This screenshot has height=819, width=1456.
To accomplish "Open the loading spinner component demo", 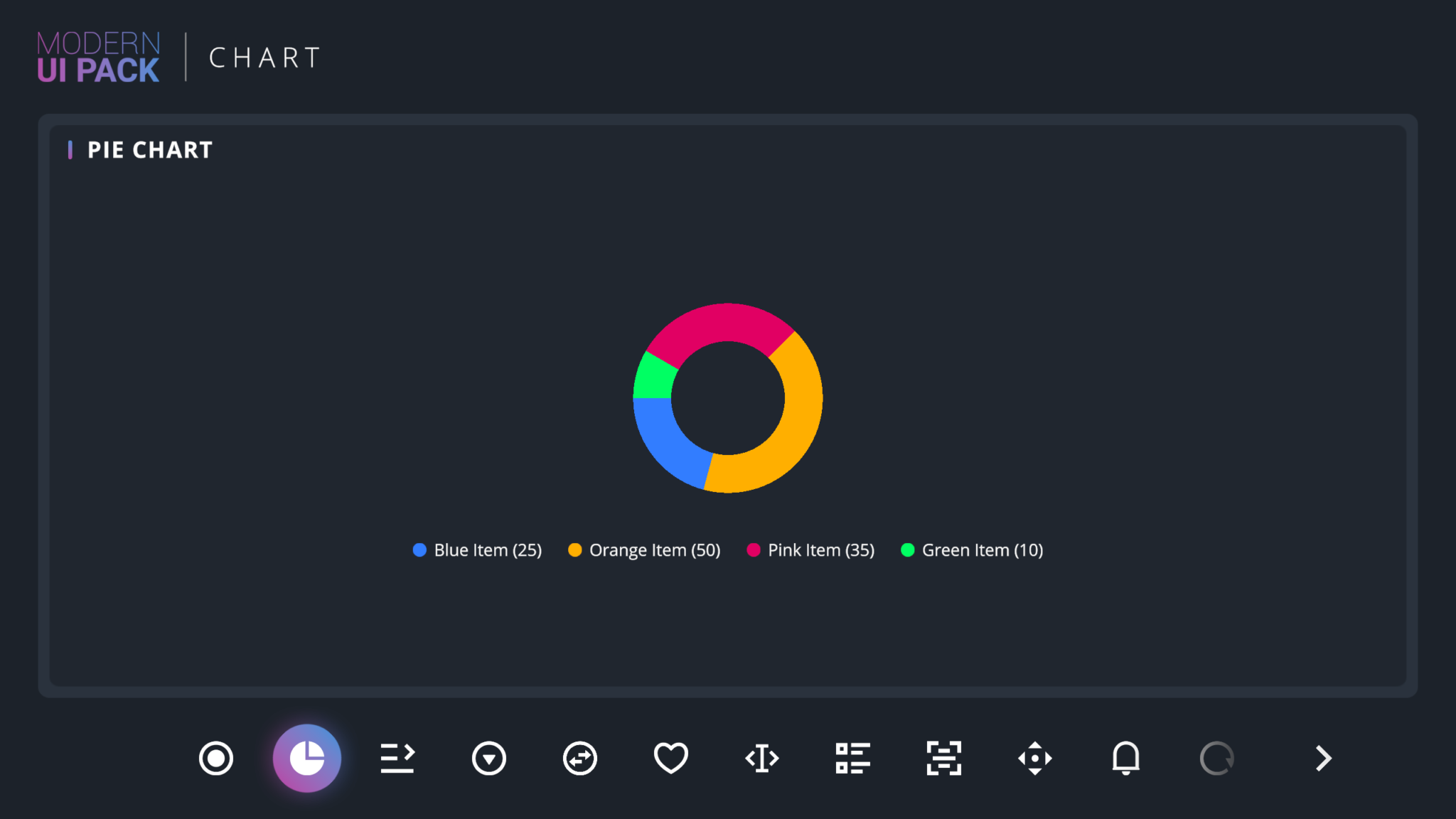I will click(x=1216, y=758).
